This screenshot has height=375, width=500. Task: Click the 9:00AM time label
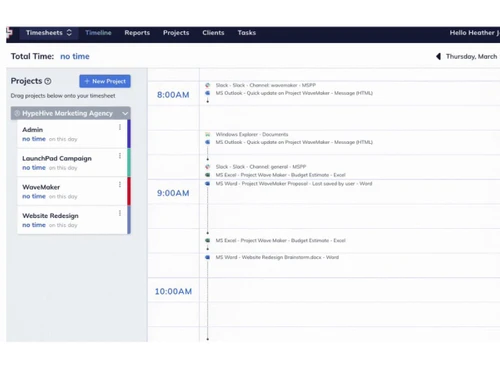pyautogui.click(x=173, y=193)
